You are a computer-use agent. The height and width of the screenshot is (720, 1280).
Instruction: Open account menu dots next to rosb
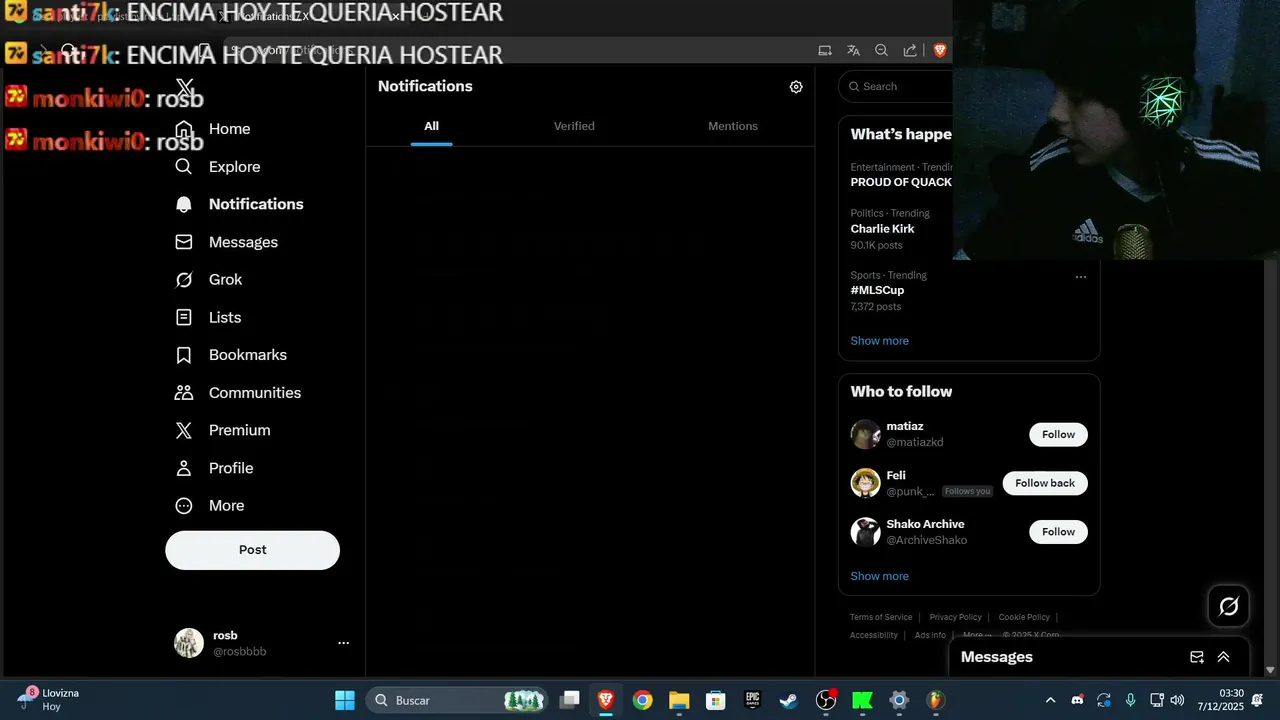pyautogui.click(x=343, y=643)
